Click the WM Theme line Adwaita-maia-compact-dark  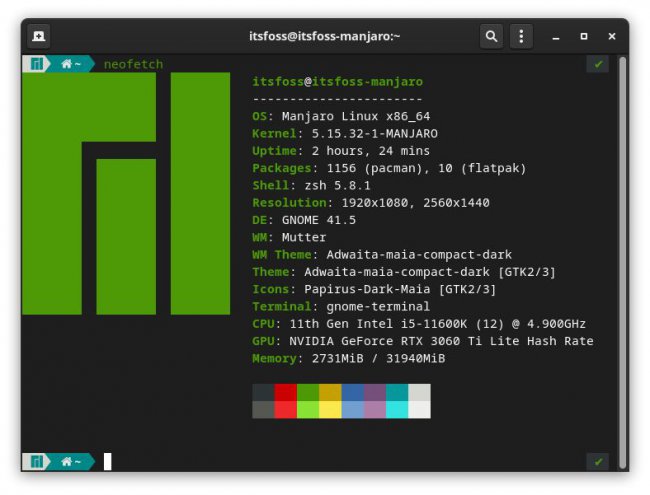point(382,255)
